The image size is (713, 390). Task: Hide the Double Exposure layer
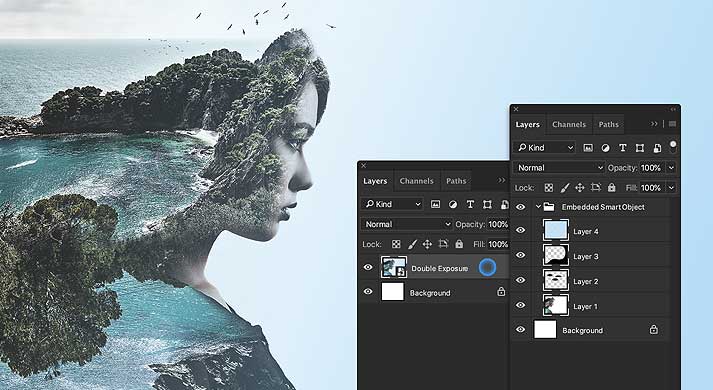click(368, 267)
